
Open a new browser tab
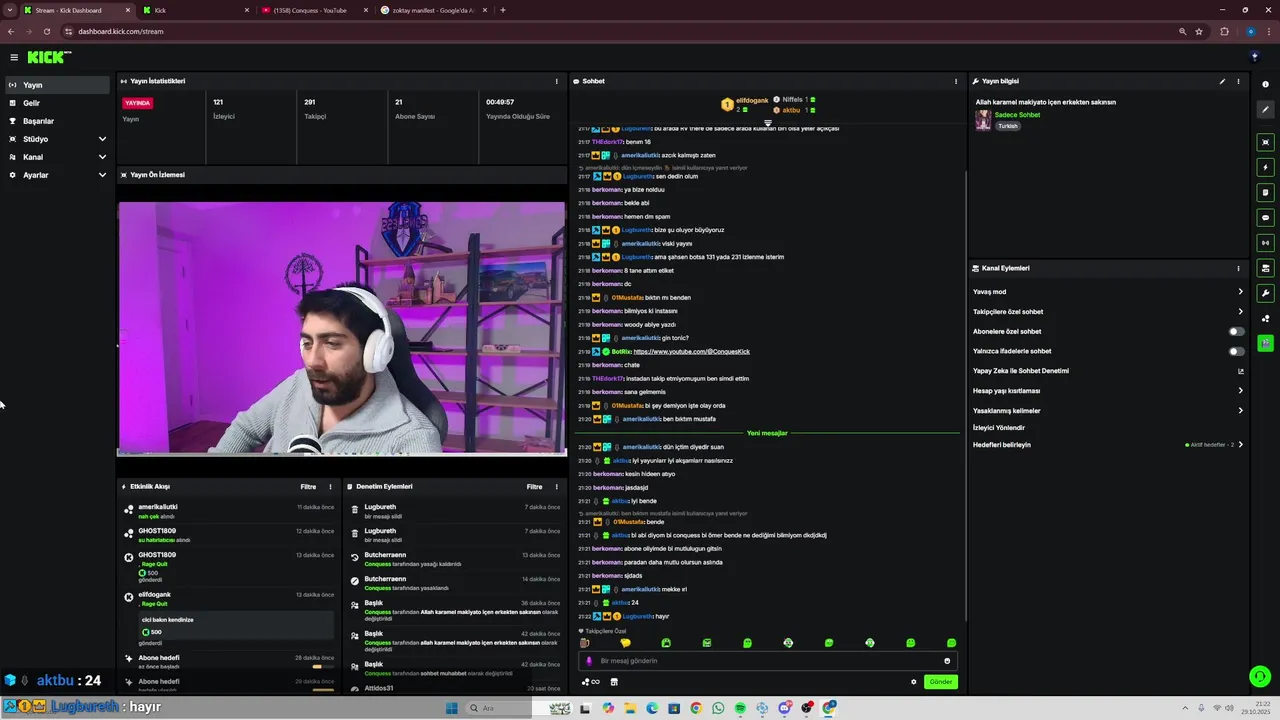click(503, 10)
